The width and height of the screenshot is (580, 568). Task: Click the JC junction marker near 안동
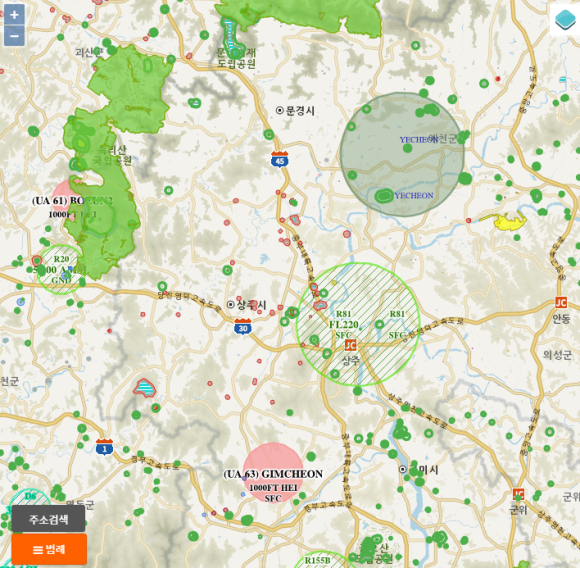[561, 302]
